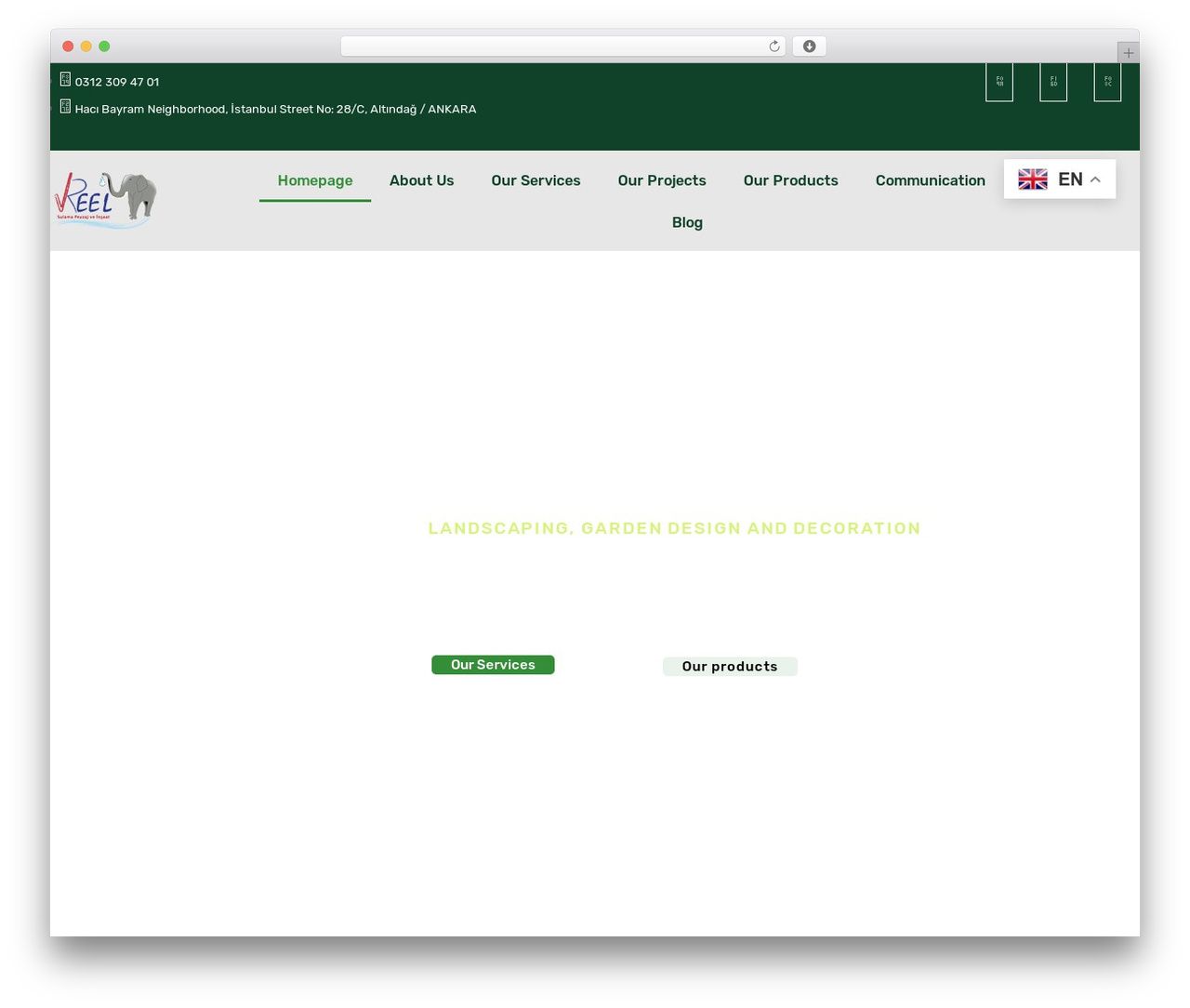Reload the page in the browser
Viewport: 1190px width, 1008px height.
click(x=773, y=46)
